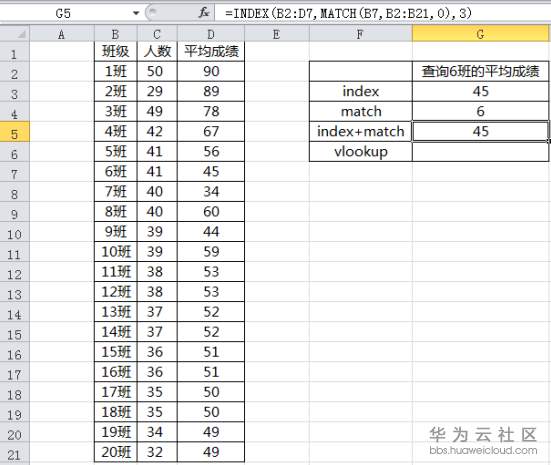Select row 1 header
551x465 pixels.
pyautogui.click(x=14, y=53)
